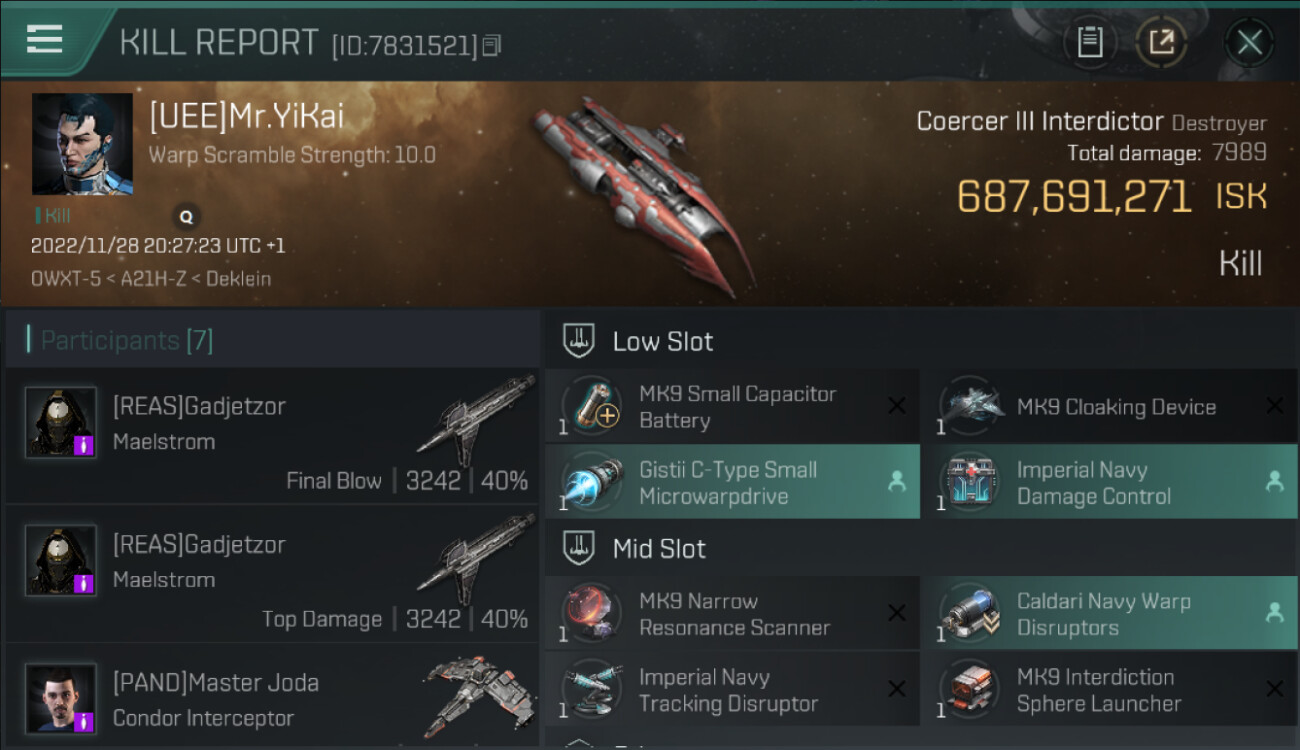Viewport: 1300px width, 750px height.
Task: Select Gadjetzor Top Damage participant row
Action: click(272, 576)
